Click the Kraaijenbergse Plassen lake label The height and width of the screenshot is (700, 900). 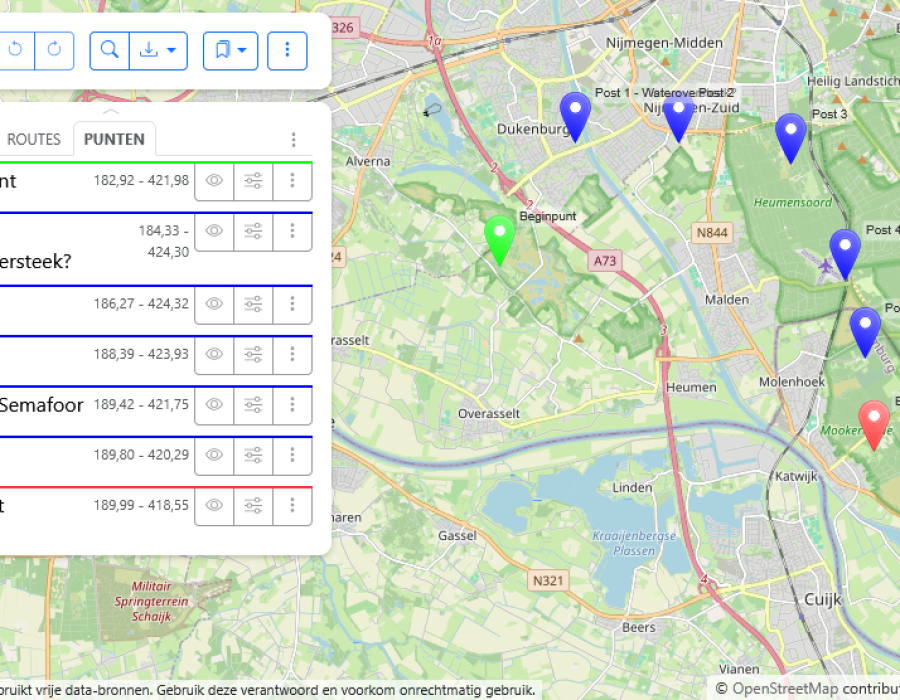click(x=634, y=543)
